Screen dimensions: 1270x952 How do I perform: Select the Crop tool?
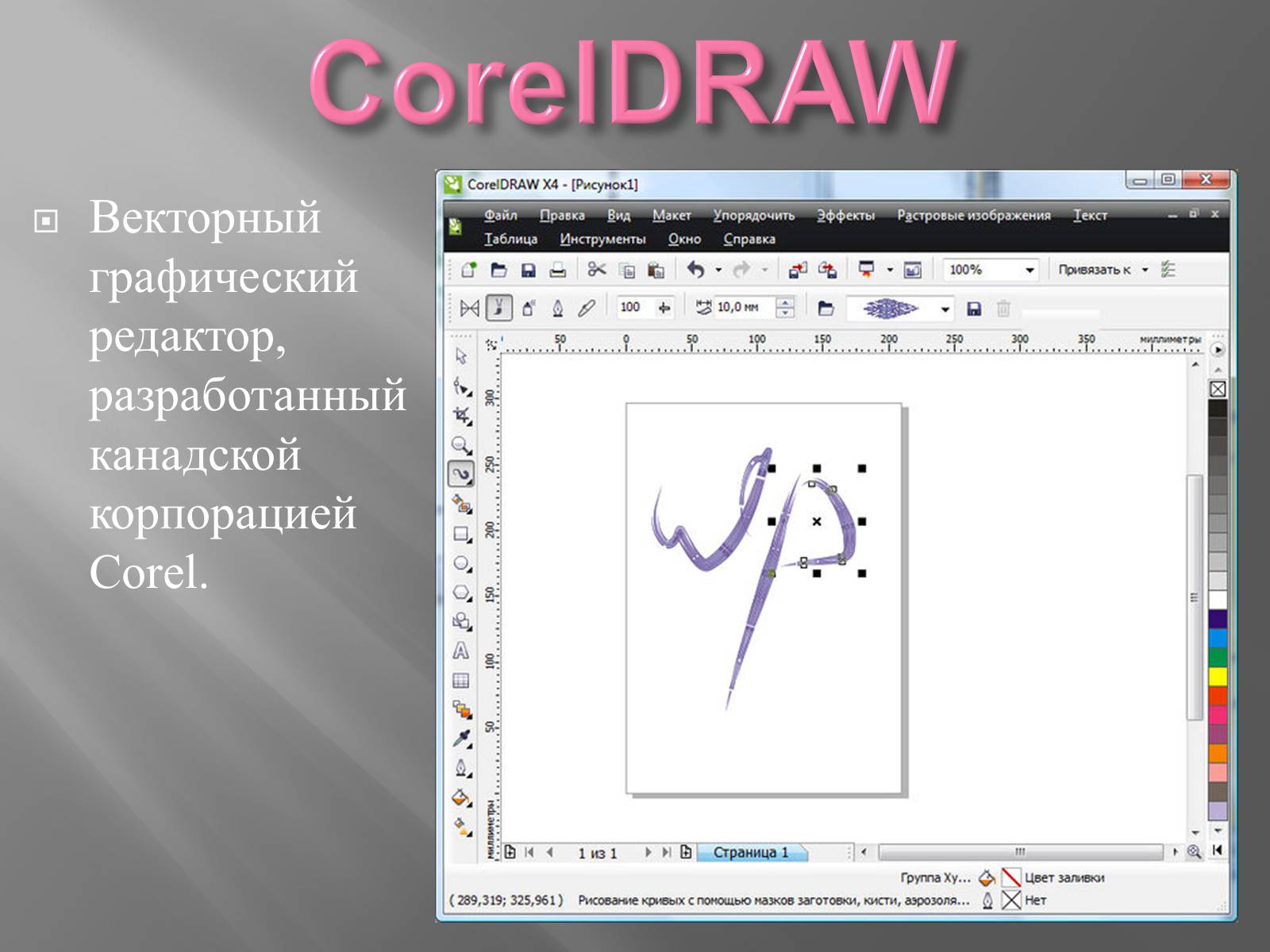(x=461, y=416)
